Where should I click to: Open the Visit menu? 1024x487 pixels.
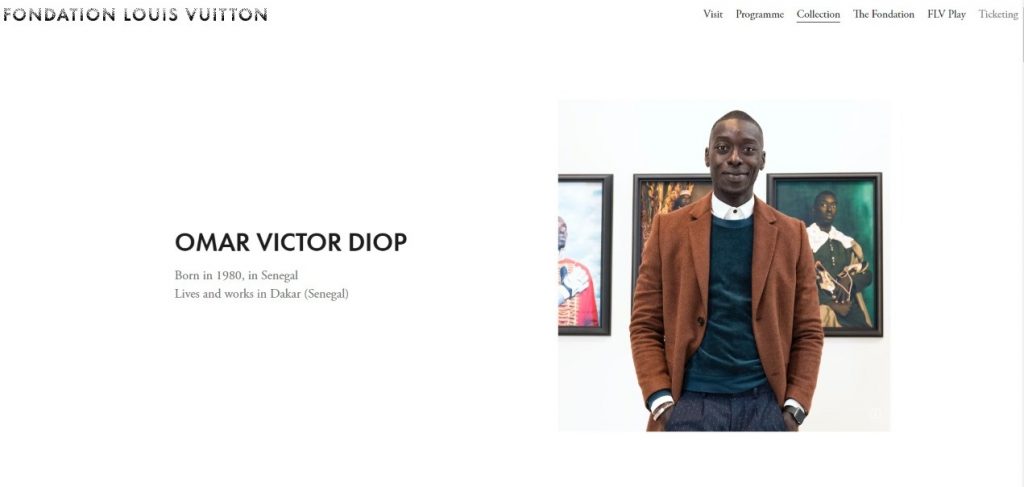712,14
